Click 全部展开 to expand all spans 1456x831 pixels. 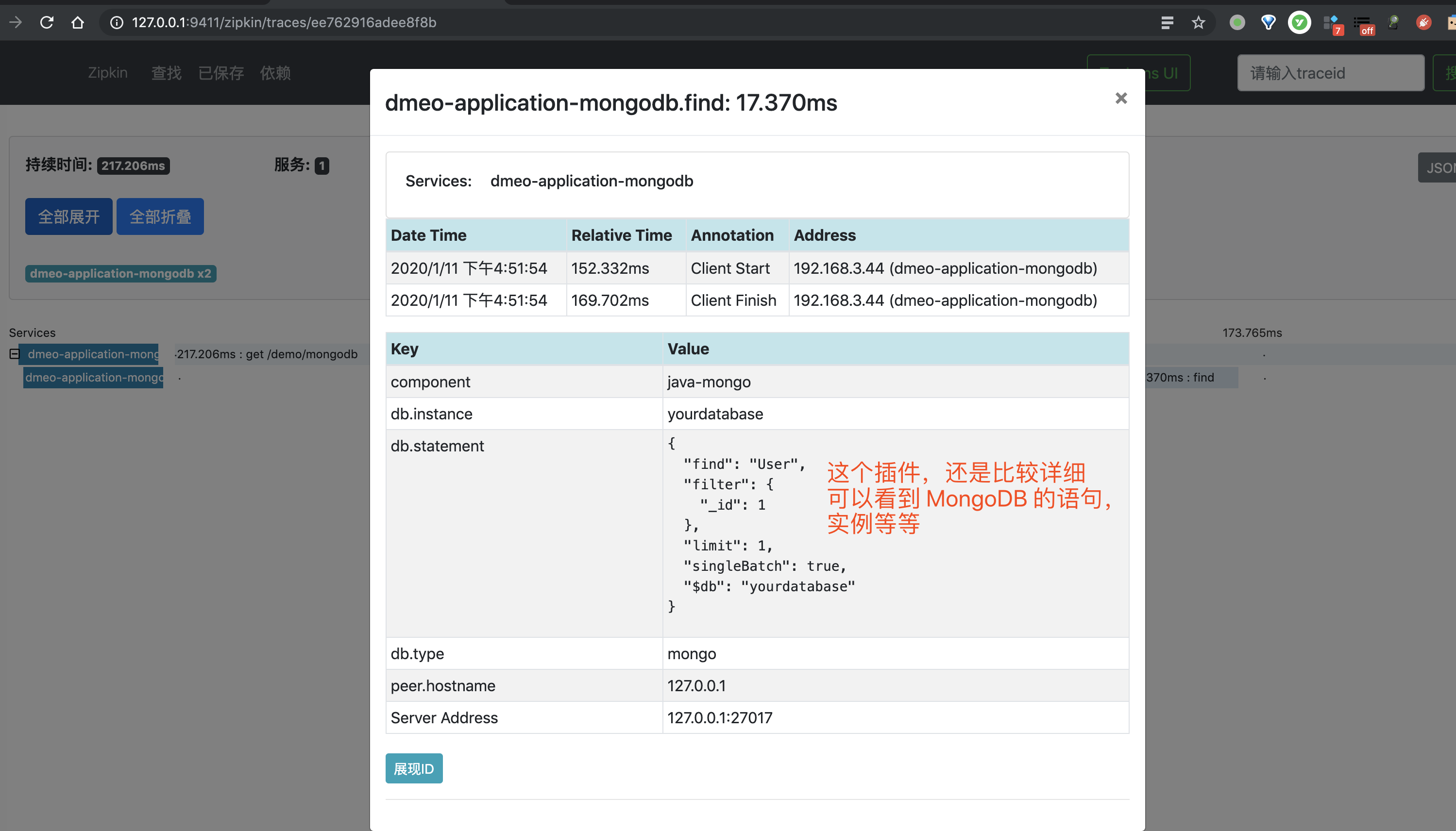pos(68,216)
